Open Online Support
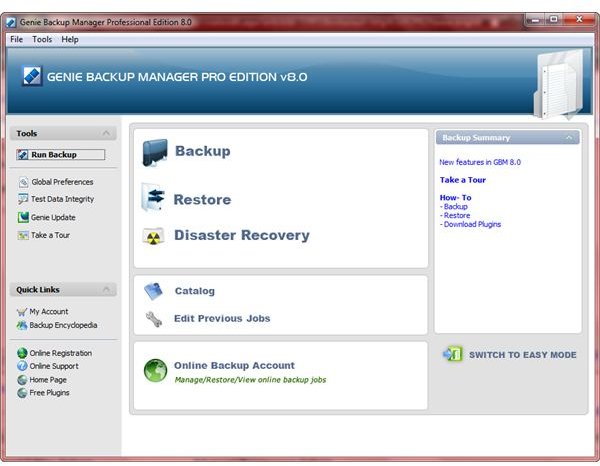Image resolution: width=600 pixels, height=466 pixels. click(54, 366)
